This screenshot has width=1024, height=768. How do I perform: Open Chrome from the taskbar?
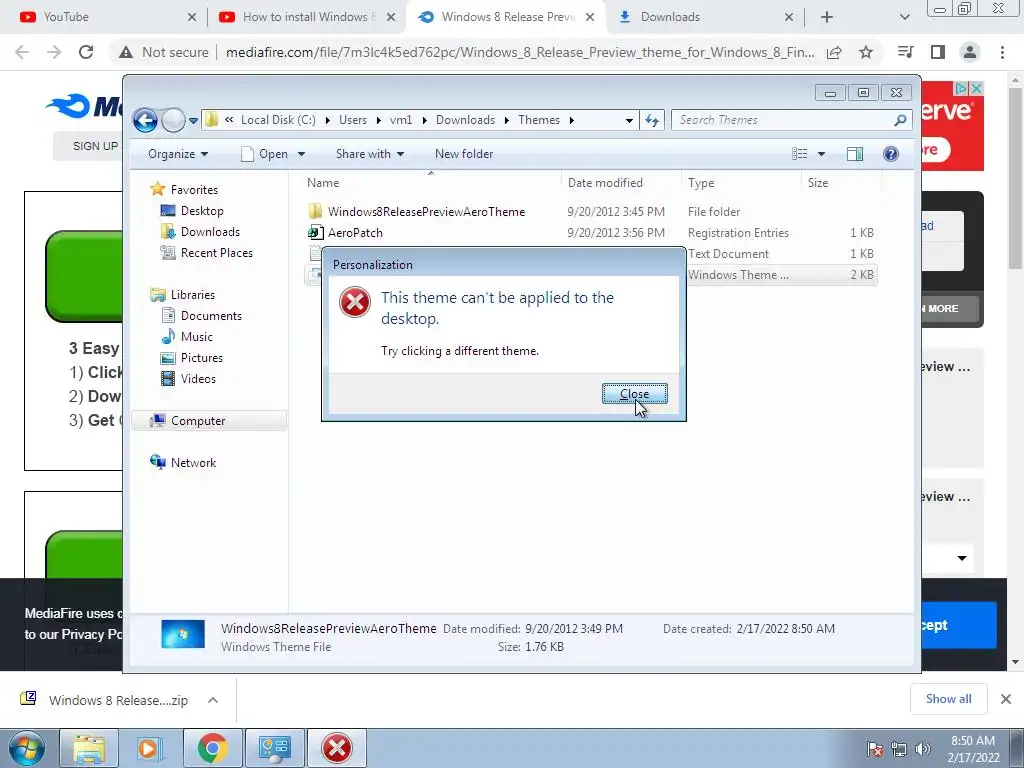pos(213,748)
